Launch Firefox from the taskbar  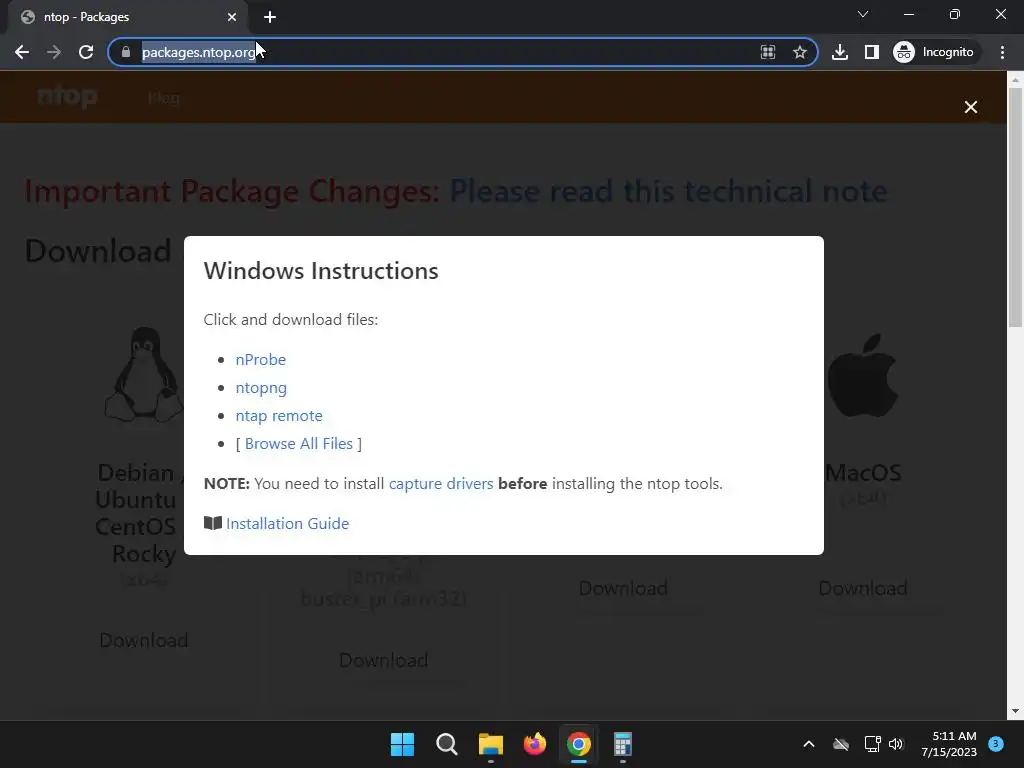(535, 744)
